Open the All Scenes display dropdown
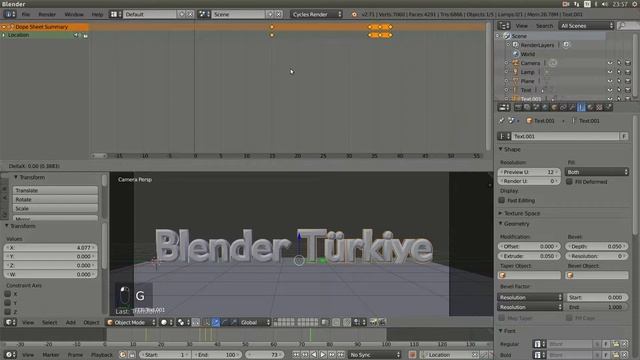 click(x=586, y=25)
